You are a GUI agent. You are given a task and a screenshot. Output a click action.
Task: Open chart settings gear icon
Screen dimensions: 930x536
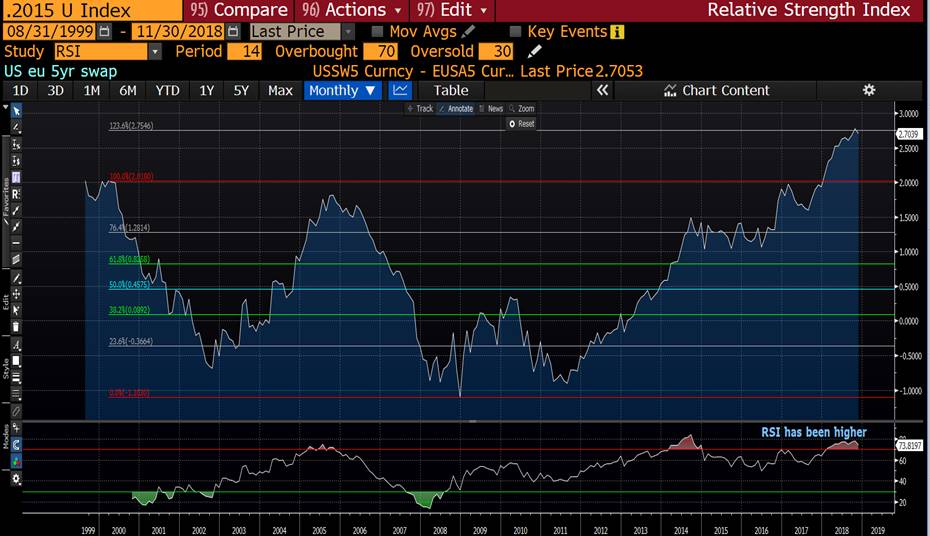point(869,90)
